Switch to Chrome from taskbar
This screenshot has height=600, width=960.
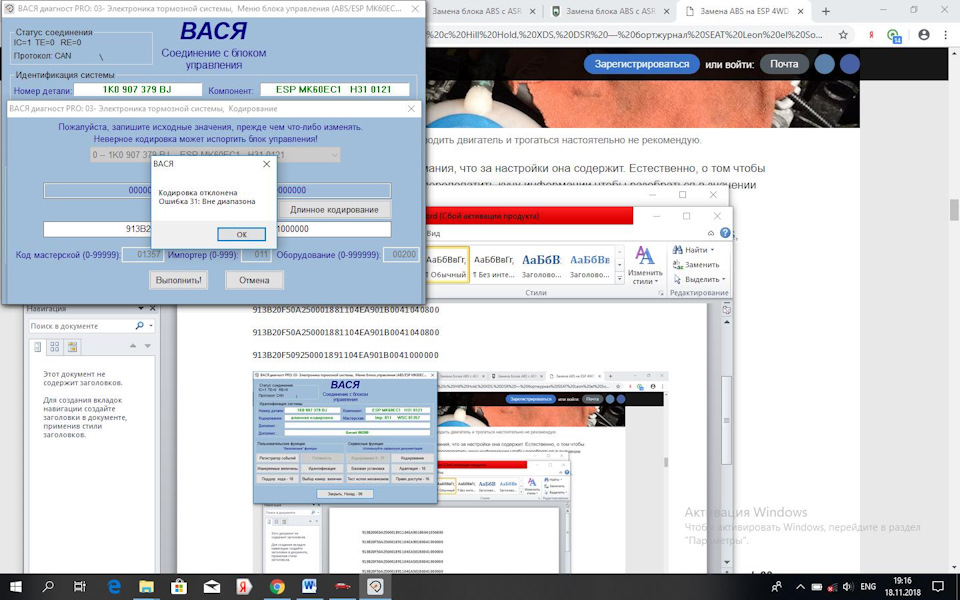[x=277, y=587]
